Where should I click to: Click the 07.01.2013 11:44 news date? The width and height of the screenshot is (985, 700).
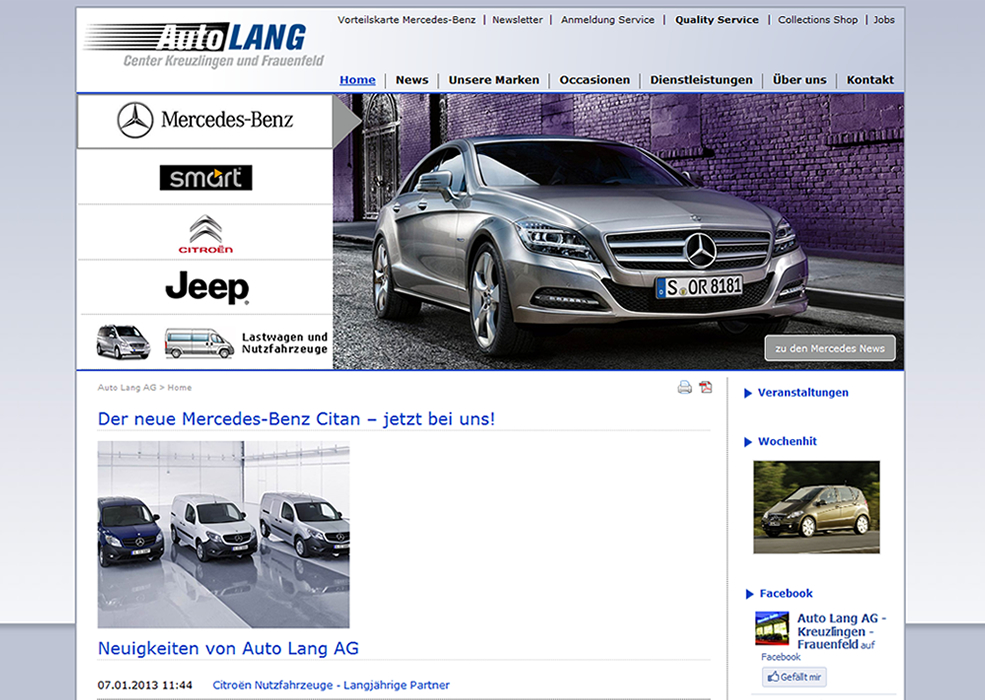coord(144,685)
